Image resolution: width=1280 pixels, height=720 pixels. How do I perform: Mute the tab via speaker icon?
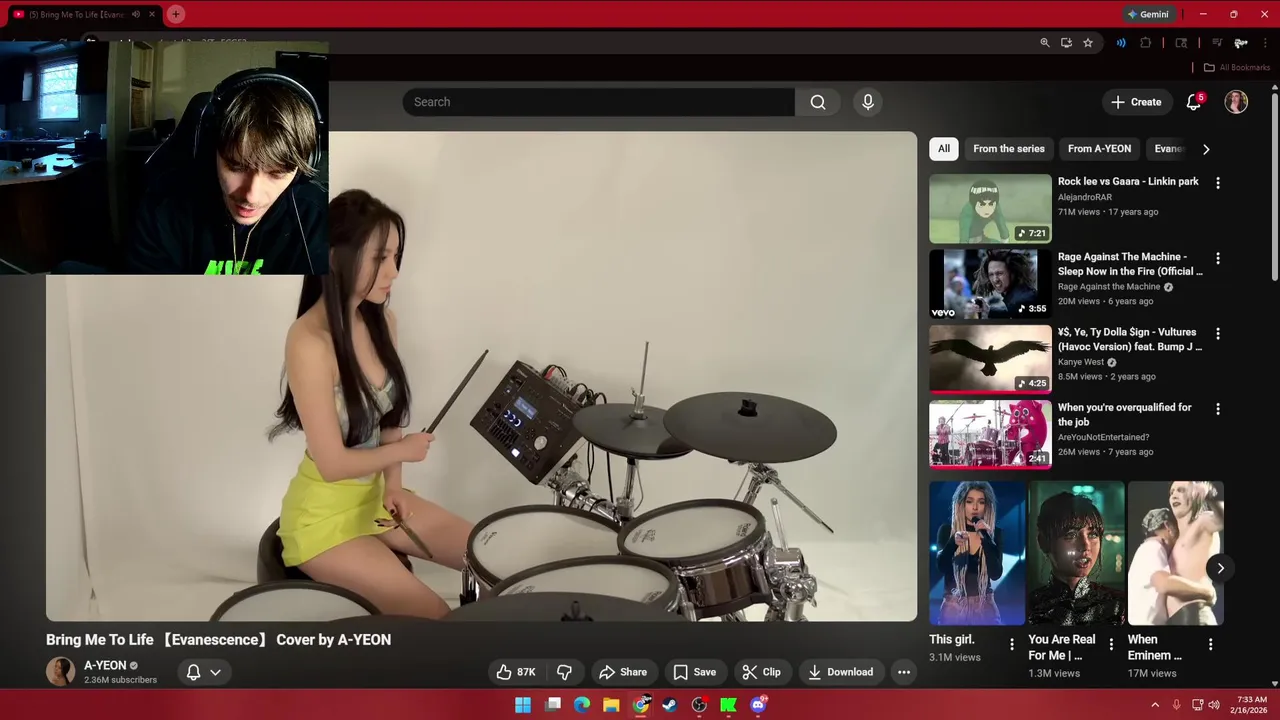click(135, 14)
